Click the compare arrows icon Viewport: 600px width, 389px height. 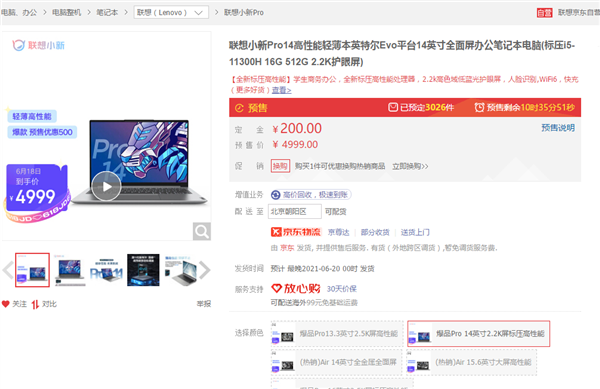35,304
